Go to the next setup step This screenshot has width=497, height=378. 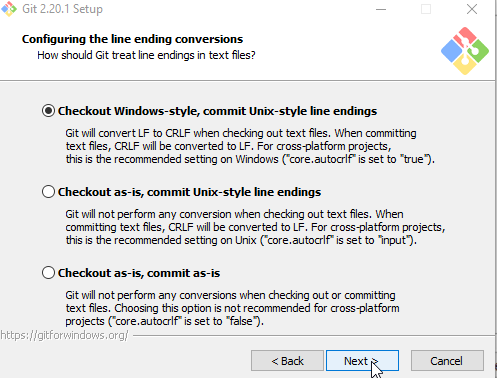[362, 360]
